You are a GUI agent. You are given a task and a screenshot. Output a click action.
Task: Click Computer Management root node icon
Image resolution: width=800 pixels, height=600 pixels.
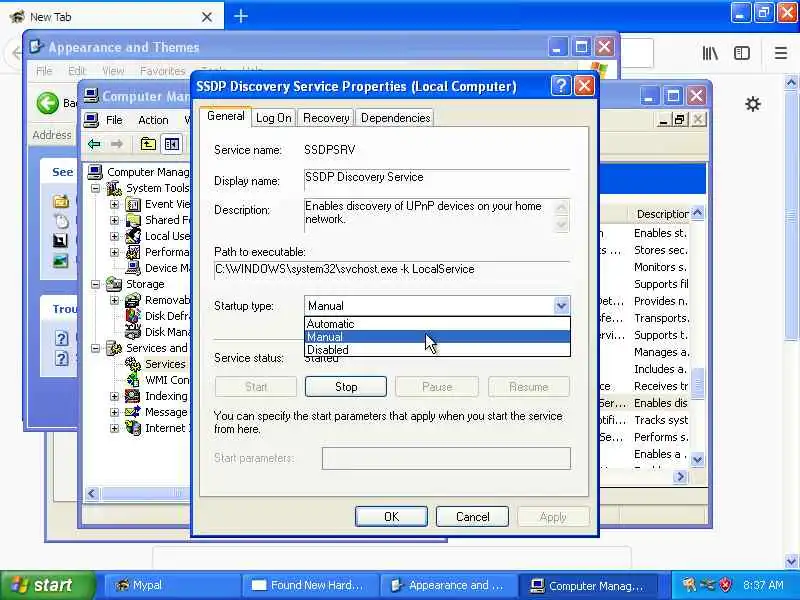click(x=95, y=172)
